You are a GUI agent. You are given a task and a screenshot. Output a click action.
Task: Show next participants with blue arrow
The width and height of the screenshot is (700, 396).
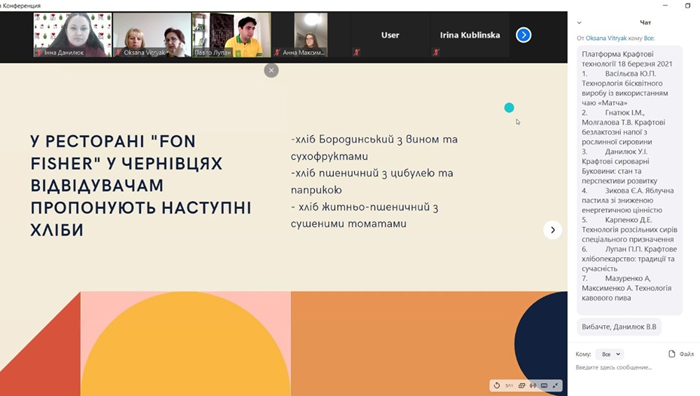pyautogui.click(x=523, y=35)
